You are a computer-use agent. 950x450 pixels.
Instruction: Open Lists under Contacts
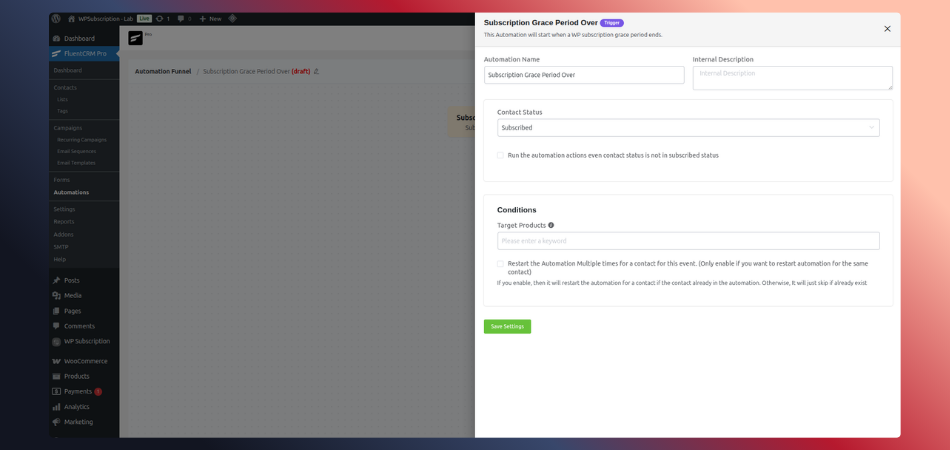(62, 99)
